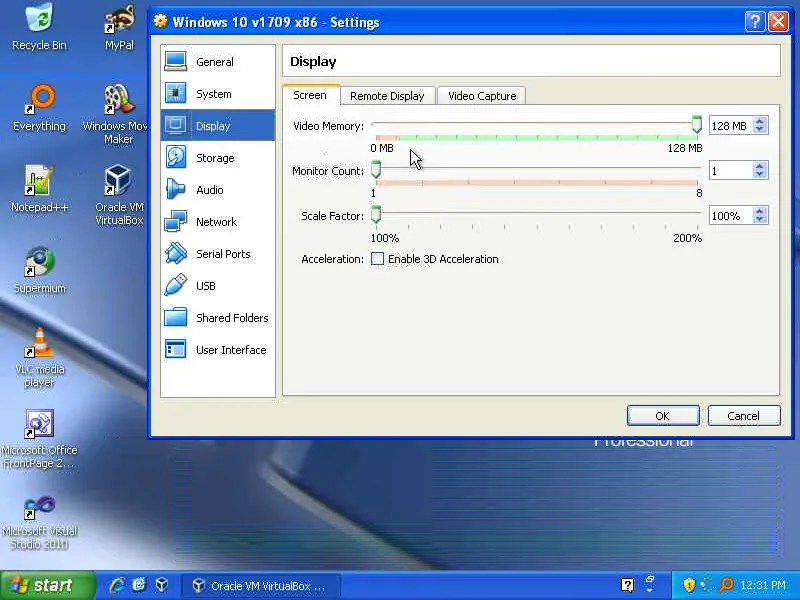The width and height of the screenshot is (800, 600).
Task: Decrease Scale Factor with down arrow
Action: 760,219
